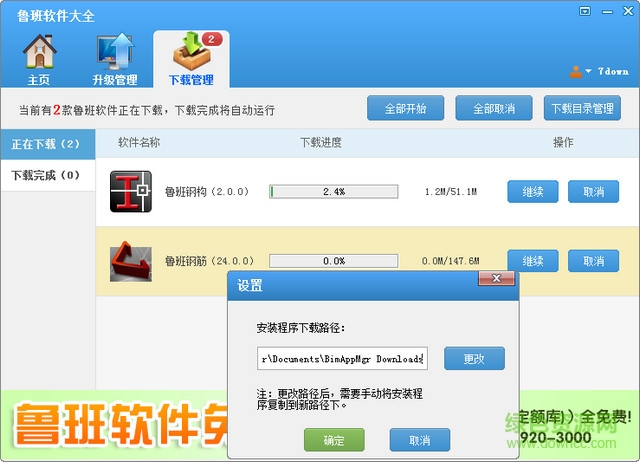Close the 鲁班软件大全 main window
640x462 pixels.
[628, 11]
